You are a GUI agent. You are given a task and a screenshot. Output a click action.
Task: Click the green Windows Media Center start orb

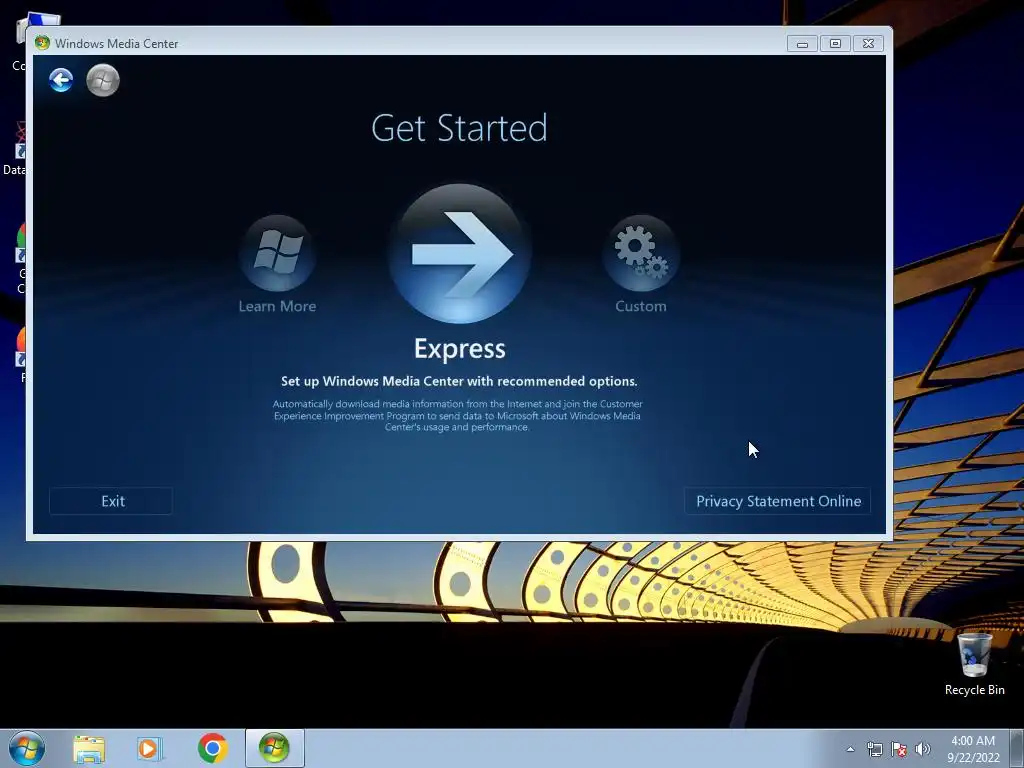(103, 80)
